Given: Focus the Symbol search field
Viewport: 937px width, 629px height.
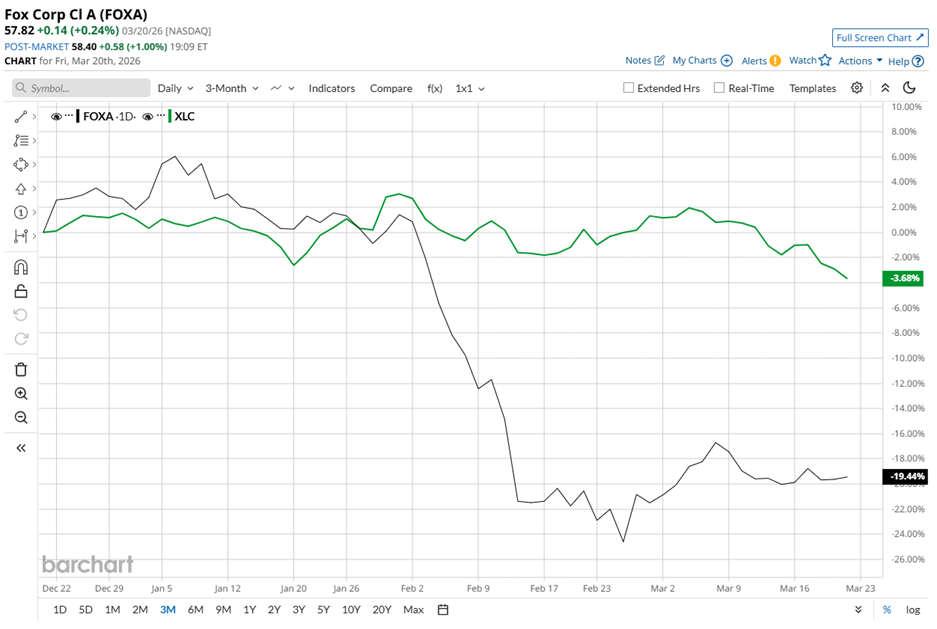Looking at the screenshot, I should coord(81,88).
